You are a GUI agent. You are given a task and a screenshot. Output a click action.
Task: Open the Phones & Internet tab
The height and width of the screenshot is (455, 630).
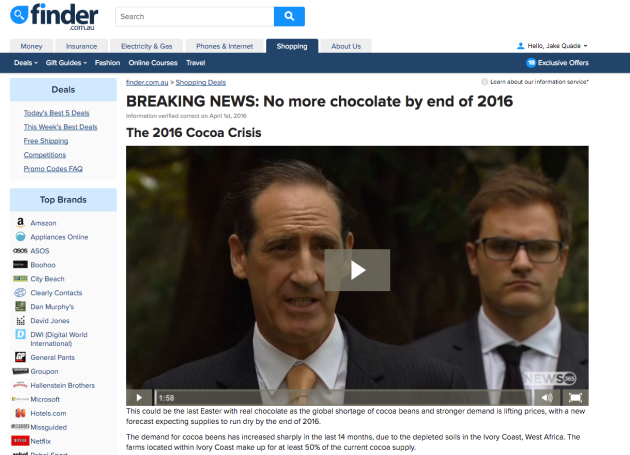click(225, 46)
